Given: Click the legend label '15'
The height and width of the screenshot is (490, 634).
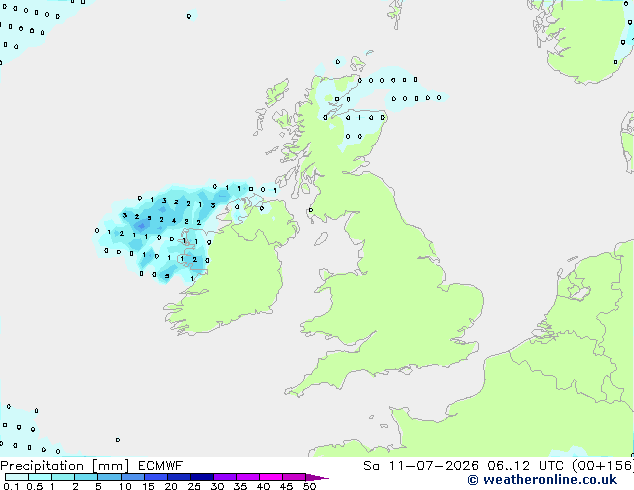Looking at the screenshot, I should [148, 486].
